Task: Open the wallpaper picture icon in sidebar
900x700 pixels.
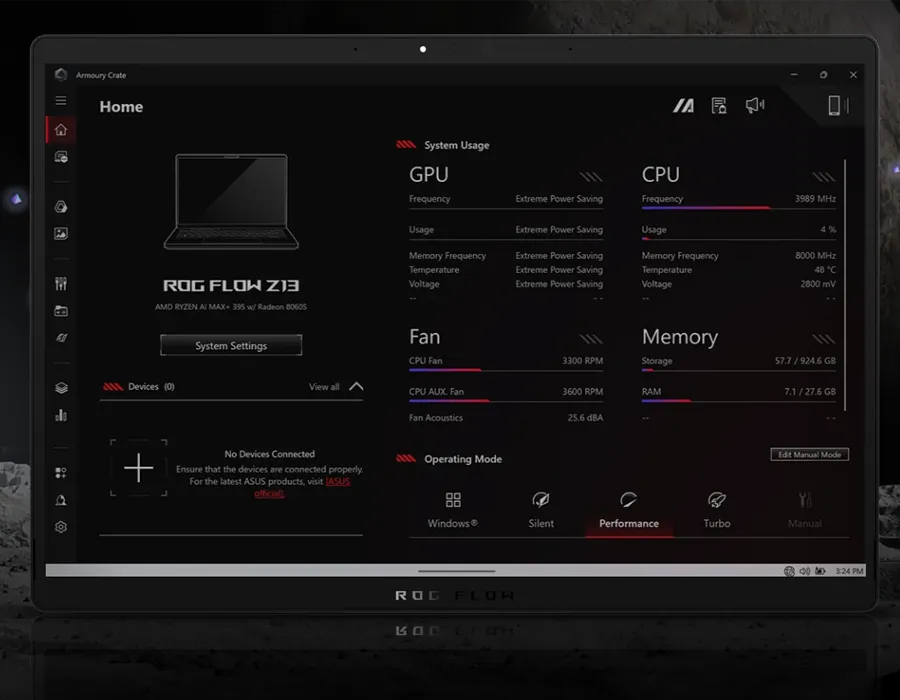Action: 61,234
